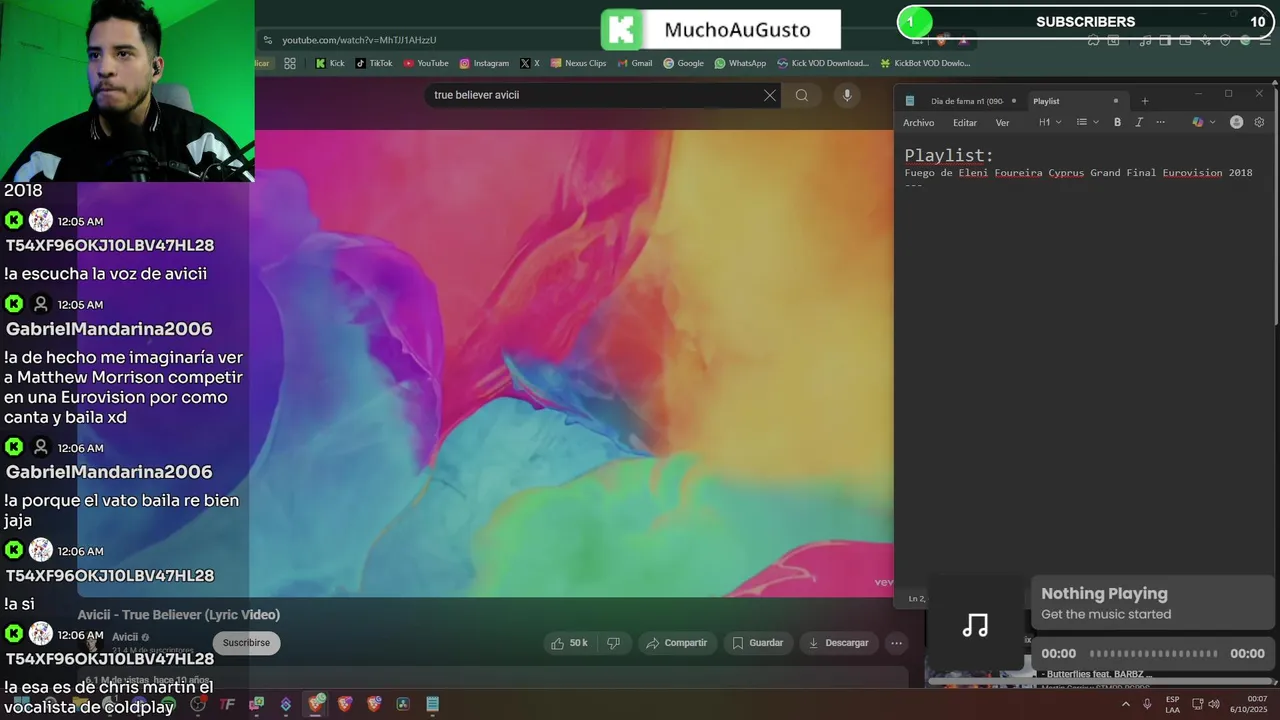Viewport: 1280px width, 720px height.
Task: Open the browser extensions puzzle icon
Action: (x=1093, y=40)
